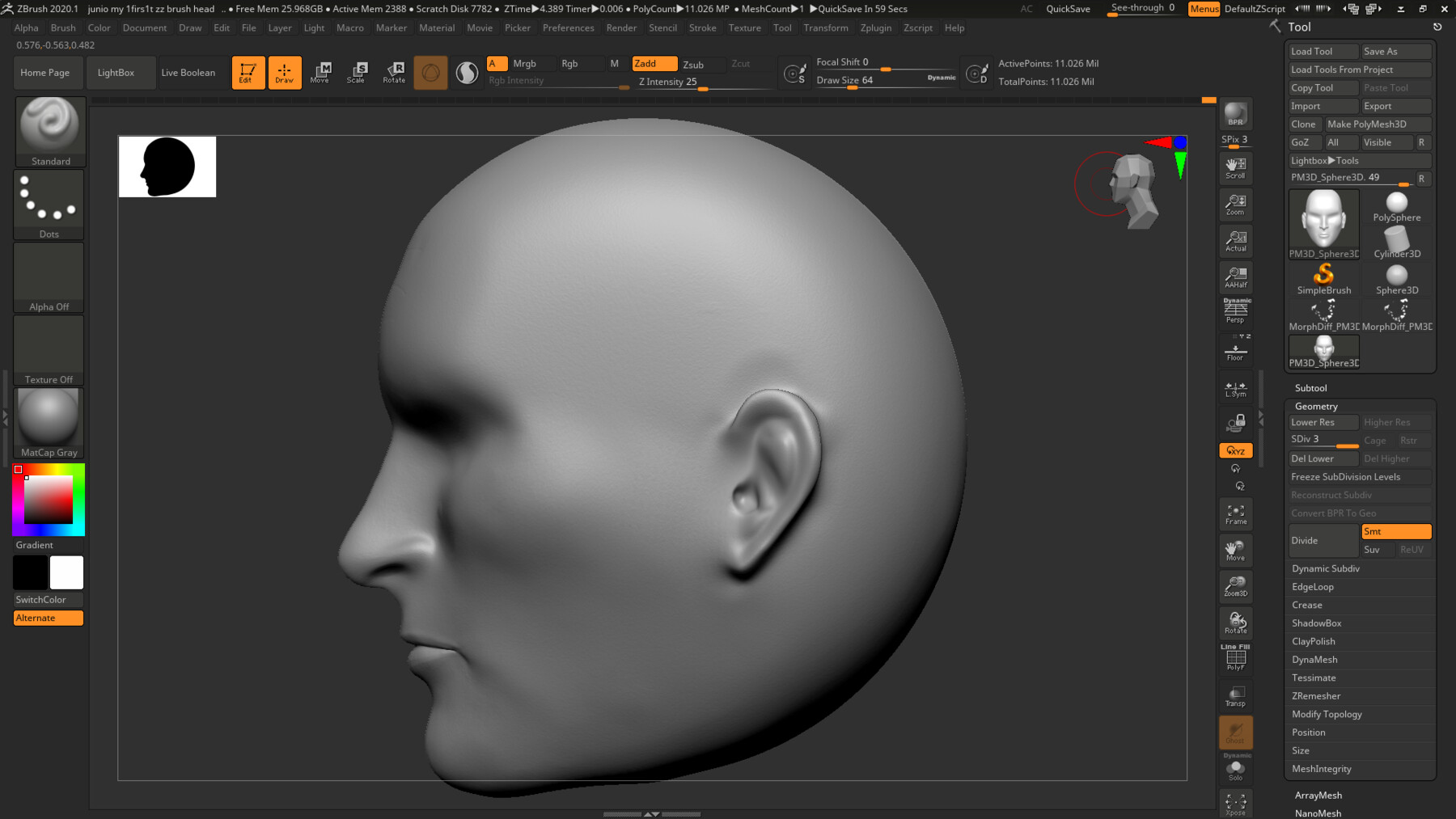Select the Scale transform tool icon
This screenshot has height=819, width=1456.
(356, 72)
